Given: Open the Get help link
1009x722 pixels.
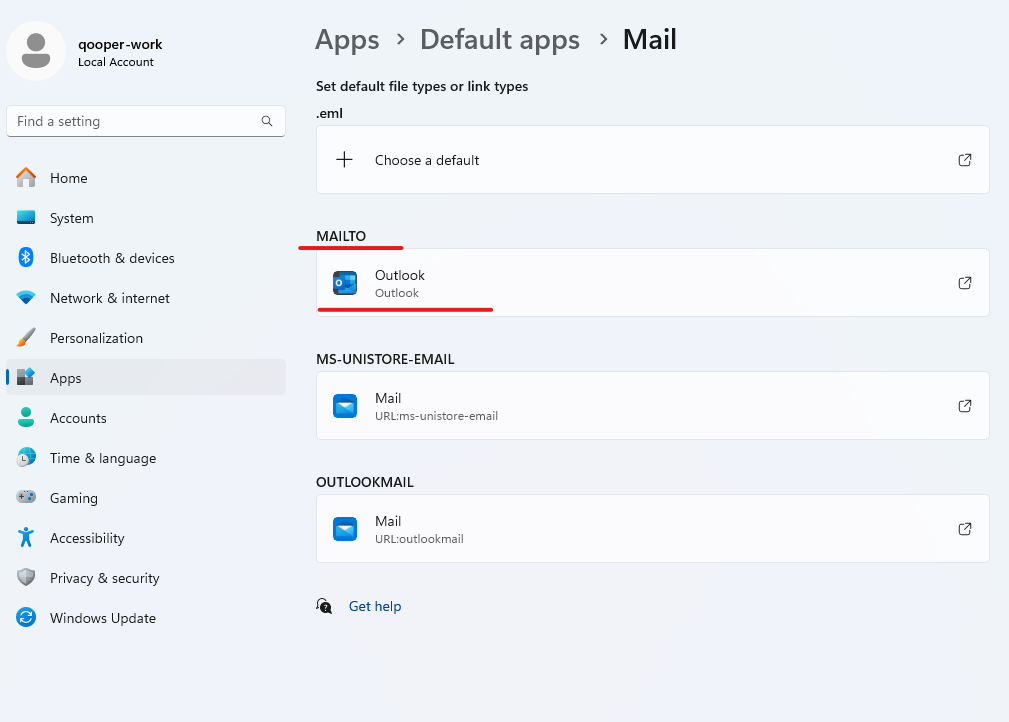Looking at the screenshot, I should (375, 606).
